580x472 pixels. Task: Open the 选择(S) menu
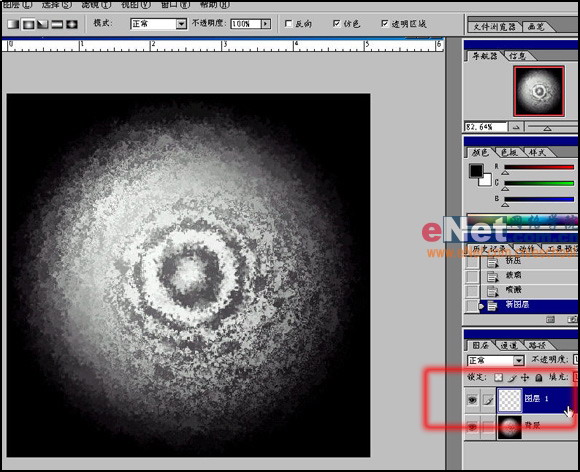point(56,5)
